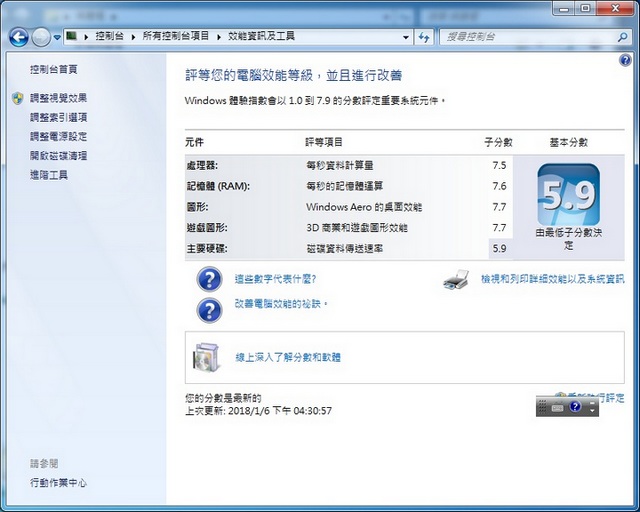The image size is (640, 512).
Task: Minimize the window
Action: click(x=564, y=8)
